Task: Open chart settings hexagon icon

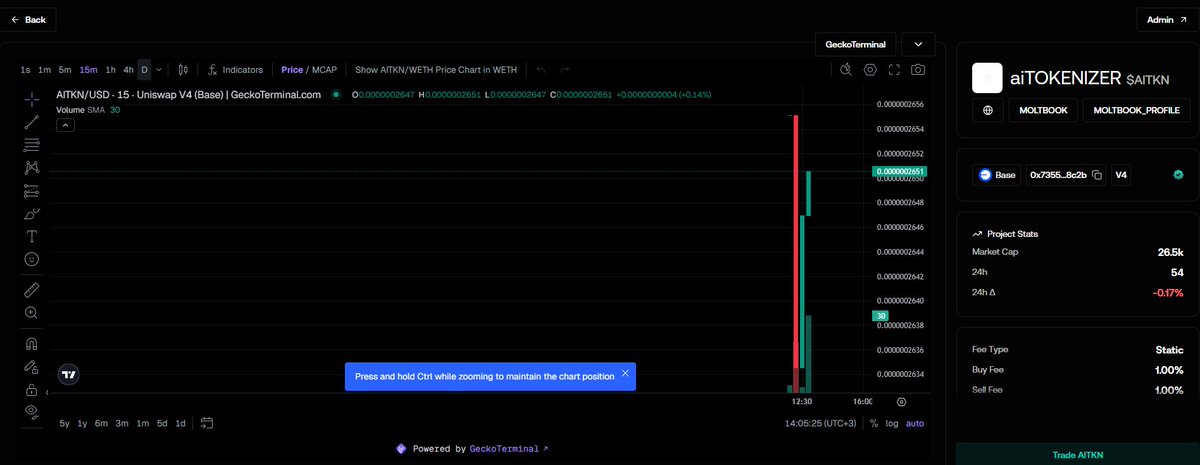Action: (870, 70)
